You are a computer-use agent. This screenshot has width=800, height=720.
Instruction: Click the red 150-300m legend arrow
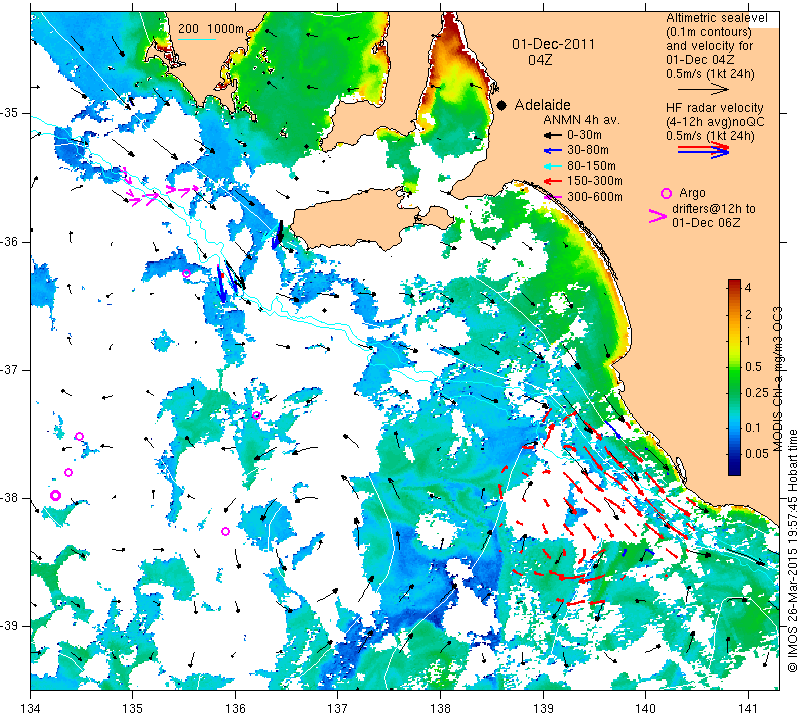pos(552,181)
